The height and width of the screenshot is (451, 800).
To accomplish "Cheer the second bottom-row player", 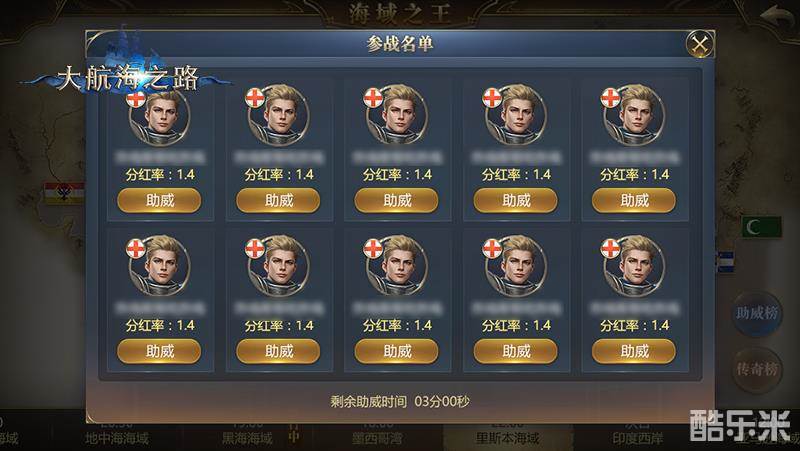I will [278, 352].
